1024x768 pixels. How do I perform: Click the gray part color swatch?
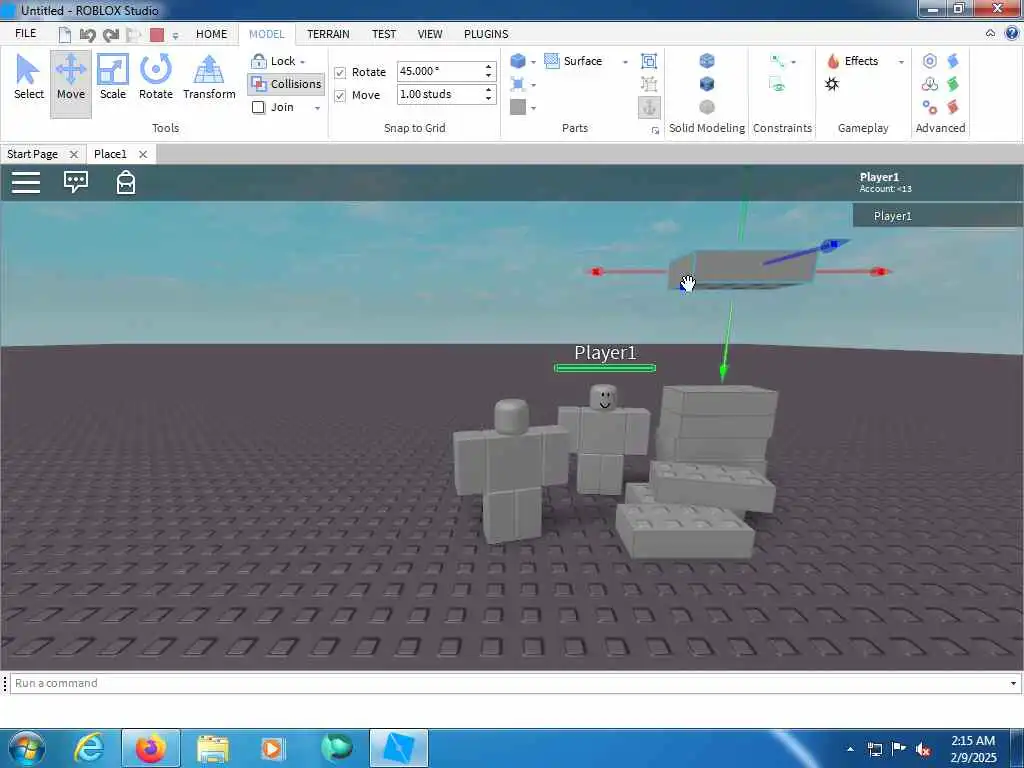tap(518, 107)
